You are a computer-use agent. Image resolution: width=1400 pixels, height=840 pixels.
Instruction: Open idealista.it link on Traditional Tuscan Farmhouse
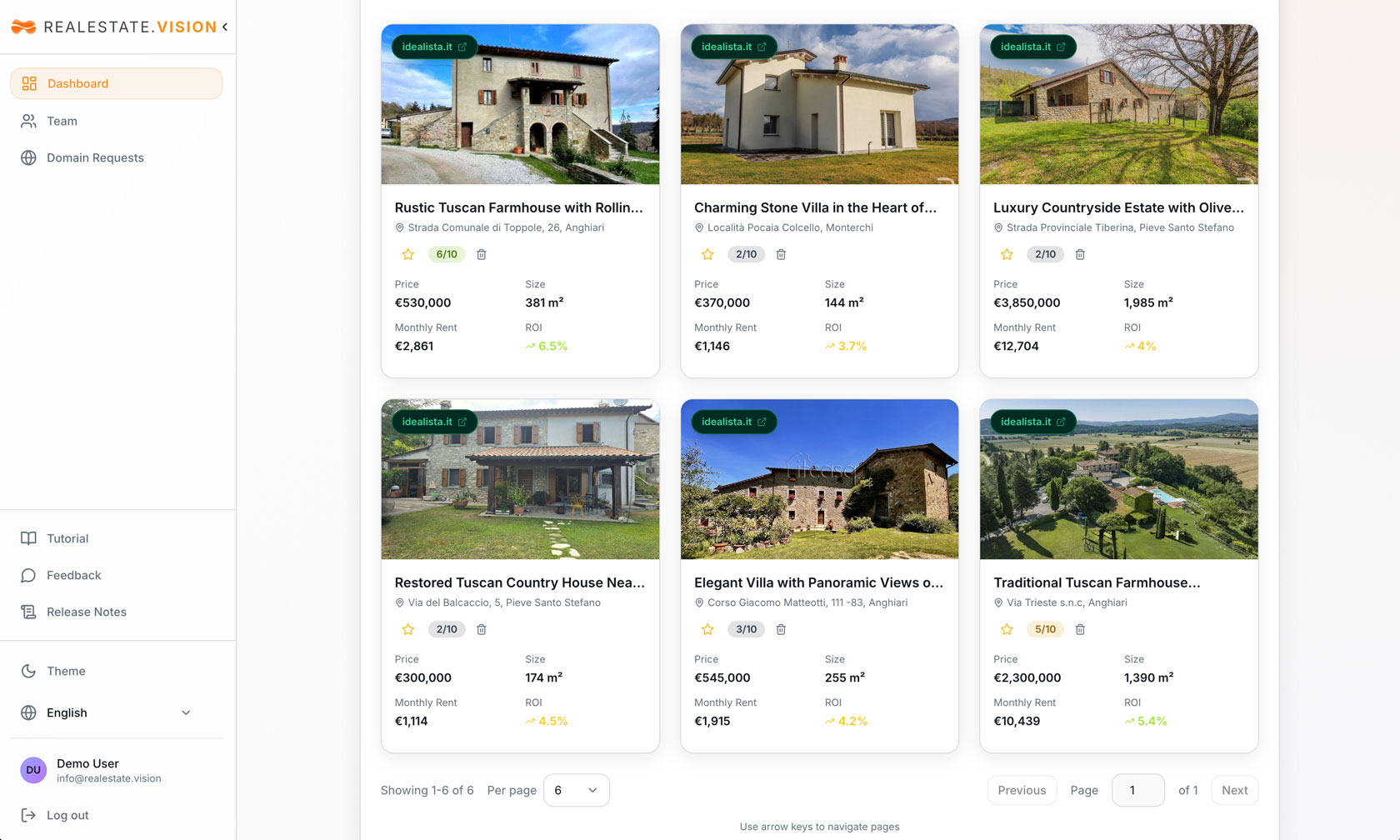[1032, 422]
